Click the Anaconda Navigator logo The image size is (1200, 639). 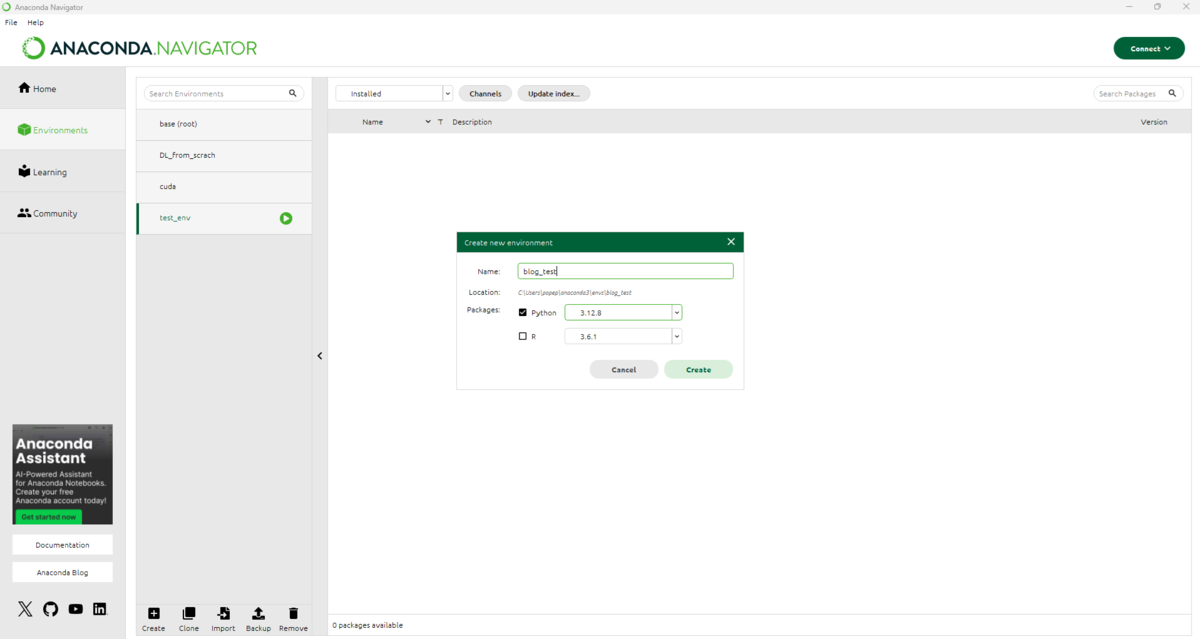(x=140, y=48)
